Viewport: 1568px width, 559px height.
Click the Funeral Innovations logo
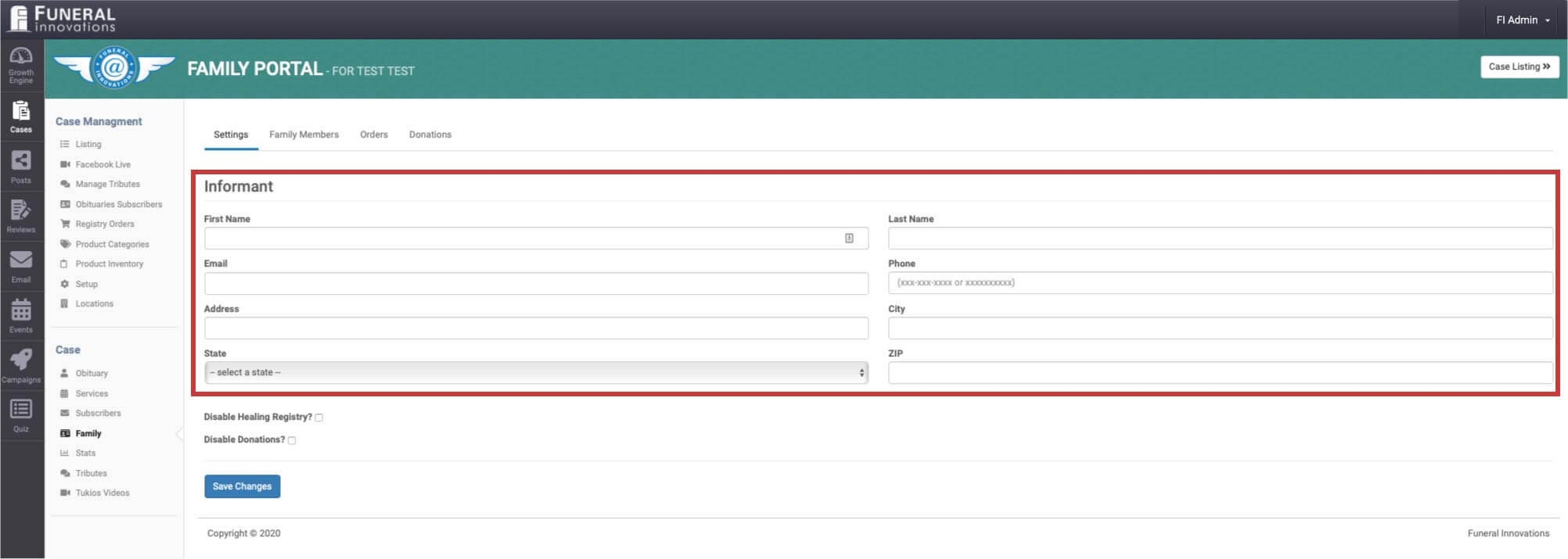coord(62,20)
